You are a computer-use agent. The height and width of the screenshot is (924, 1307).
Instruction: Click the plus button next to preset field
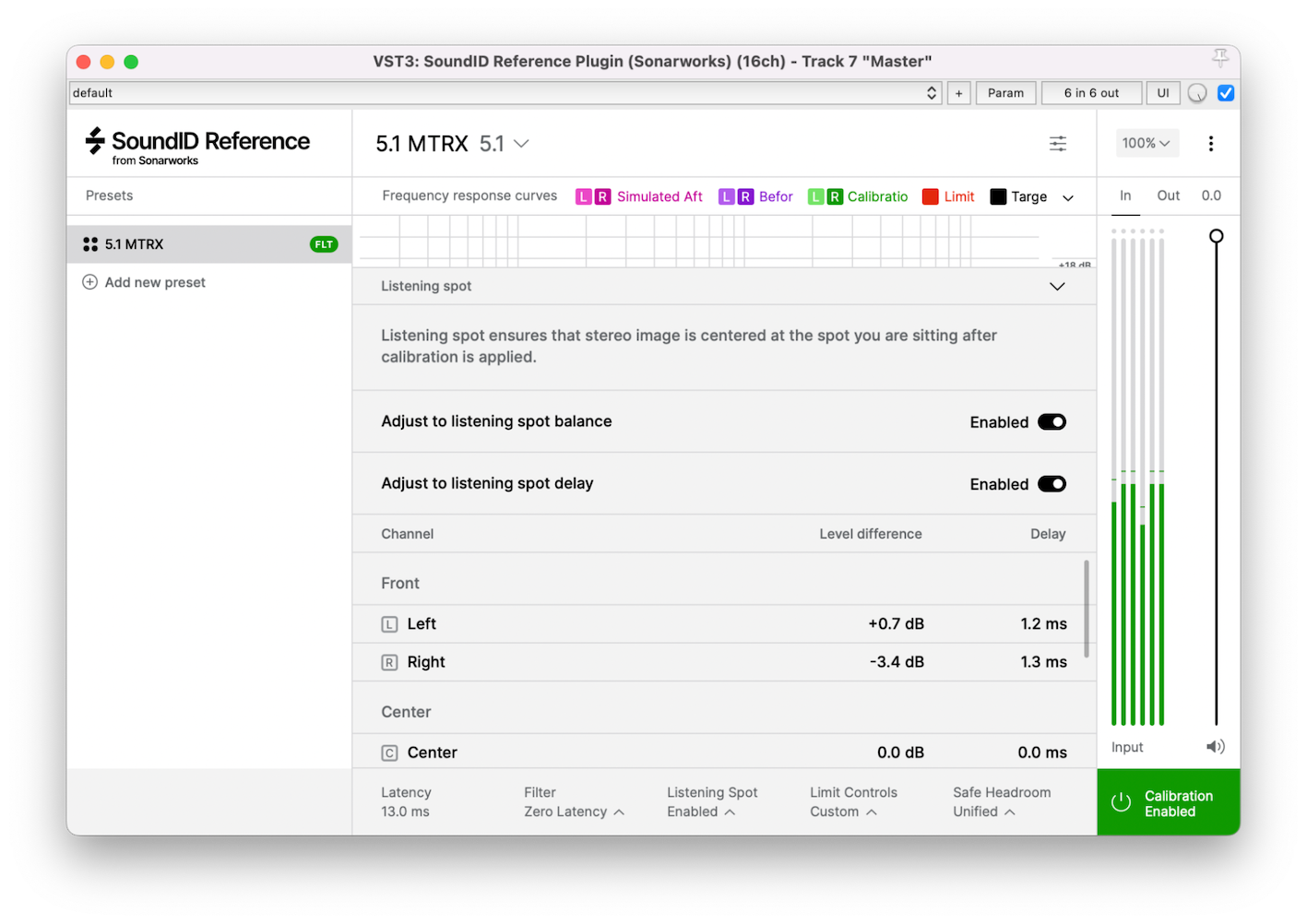[959, 93]
